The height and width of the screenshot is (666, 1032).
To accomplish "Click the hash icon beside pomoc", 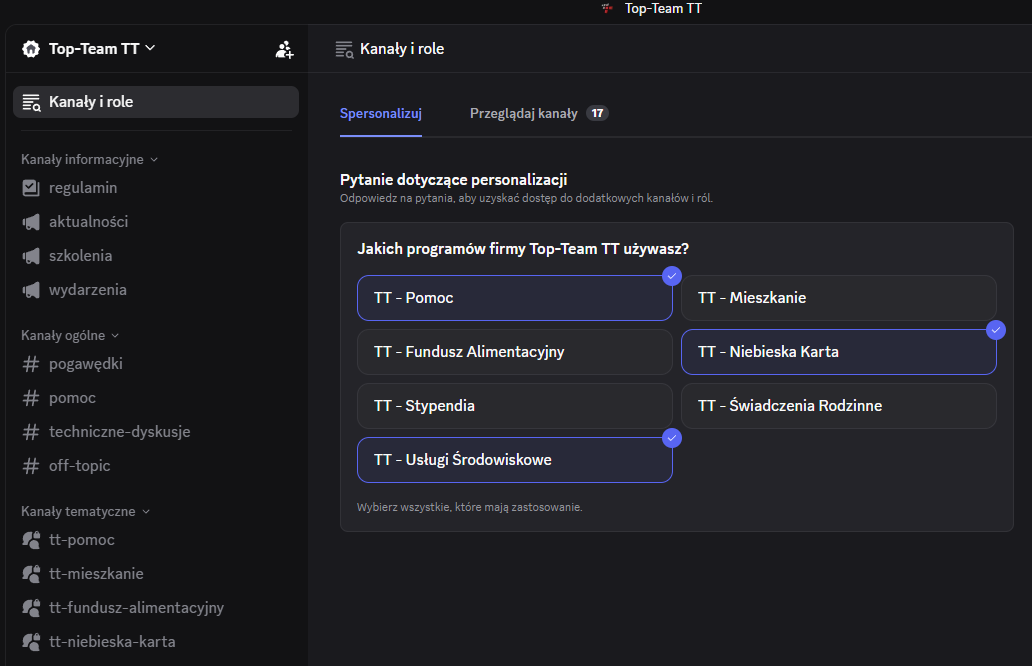I will (31, 397).
